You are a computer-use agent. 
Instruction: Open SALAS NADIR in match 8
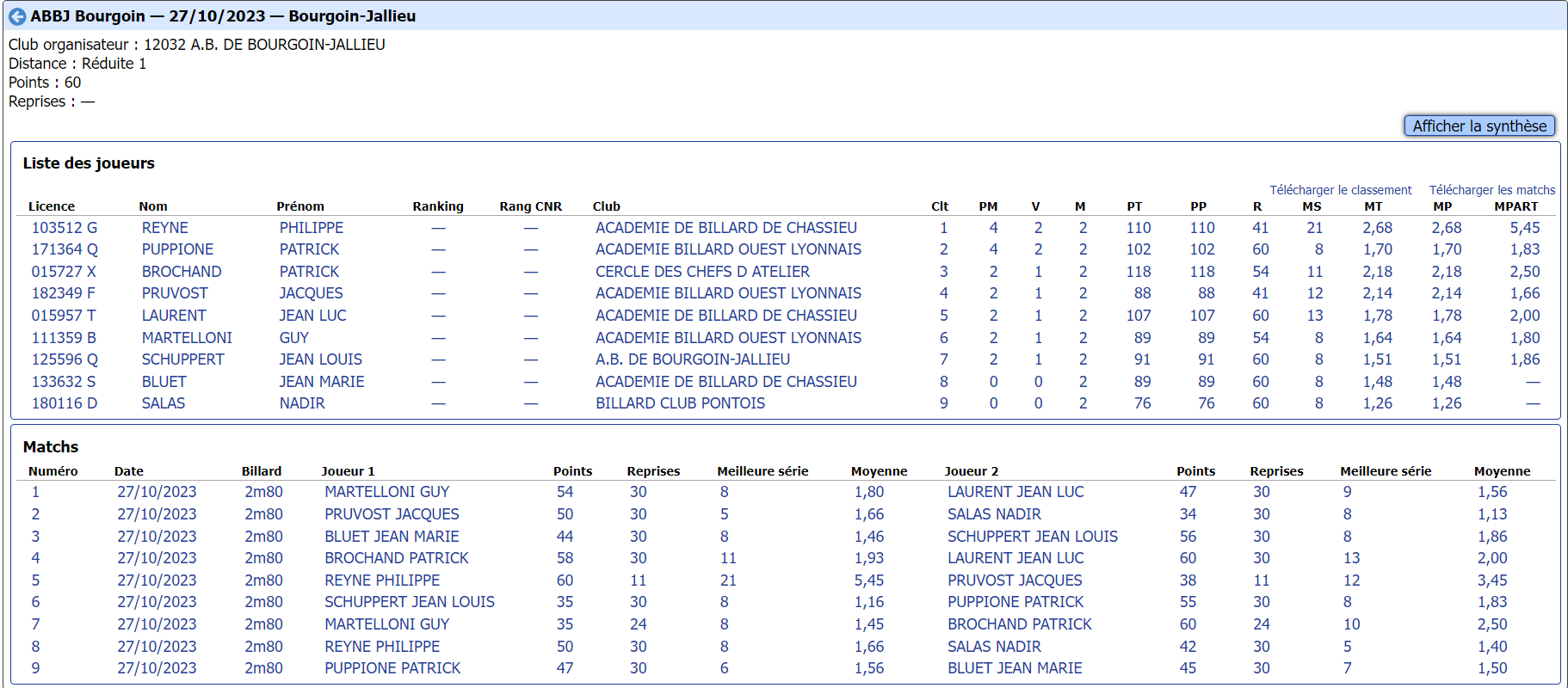[994, 647]
